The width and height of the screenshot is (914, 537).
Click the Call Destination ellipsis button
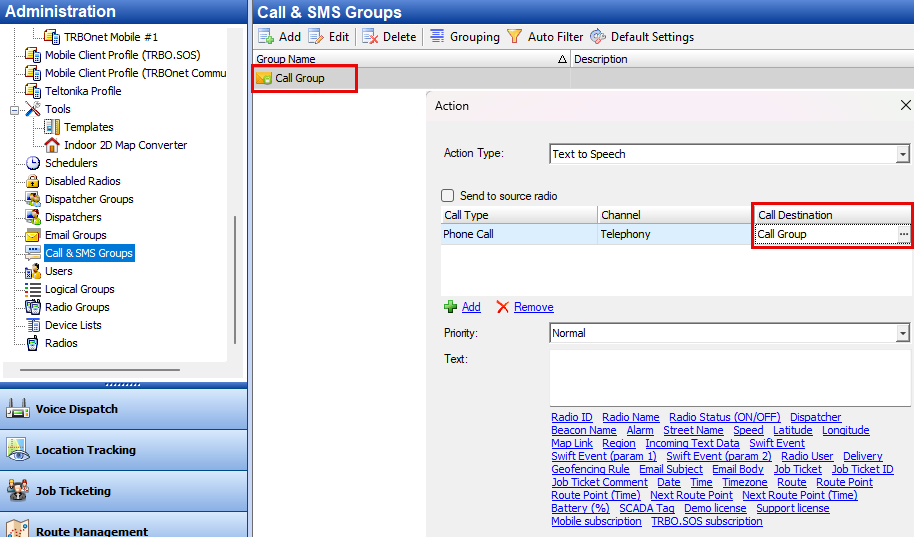point(903,234)
